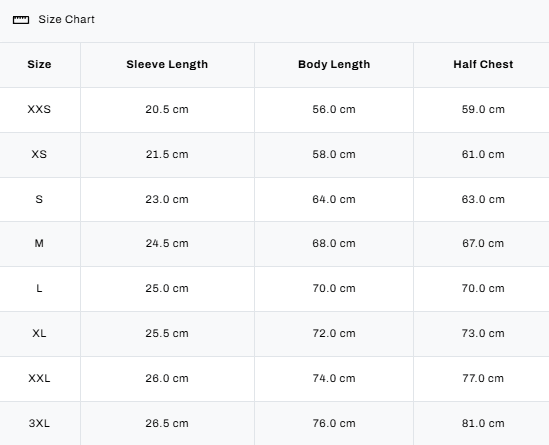Click the 26.0 cm sleeve length cell
This screenshot has width=549, height=445.
click(167, 378)
